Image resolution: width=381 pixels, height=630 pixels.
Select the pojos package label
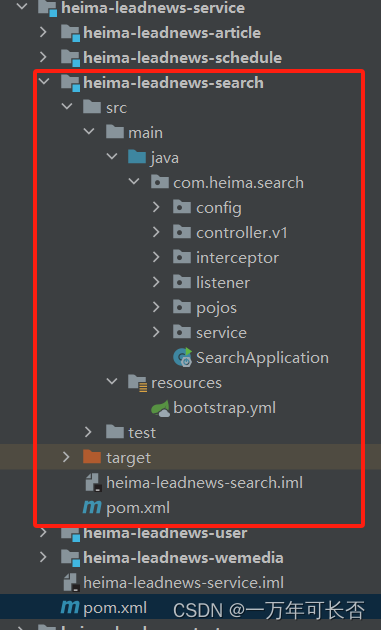[217, 308]
